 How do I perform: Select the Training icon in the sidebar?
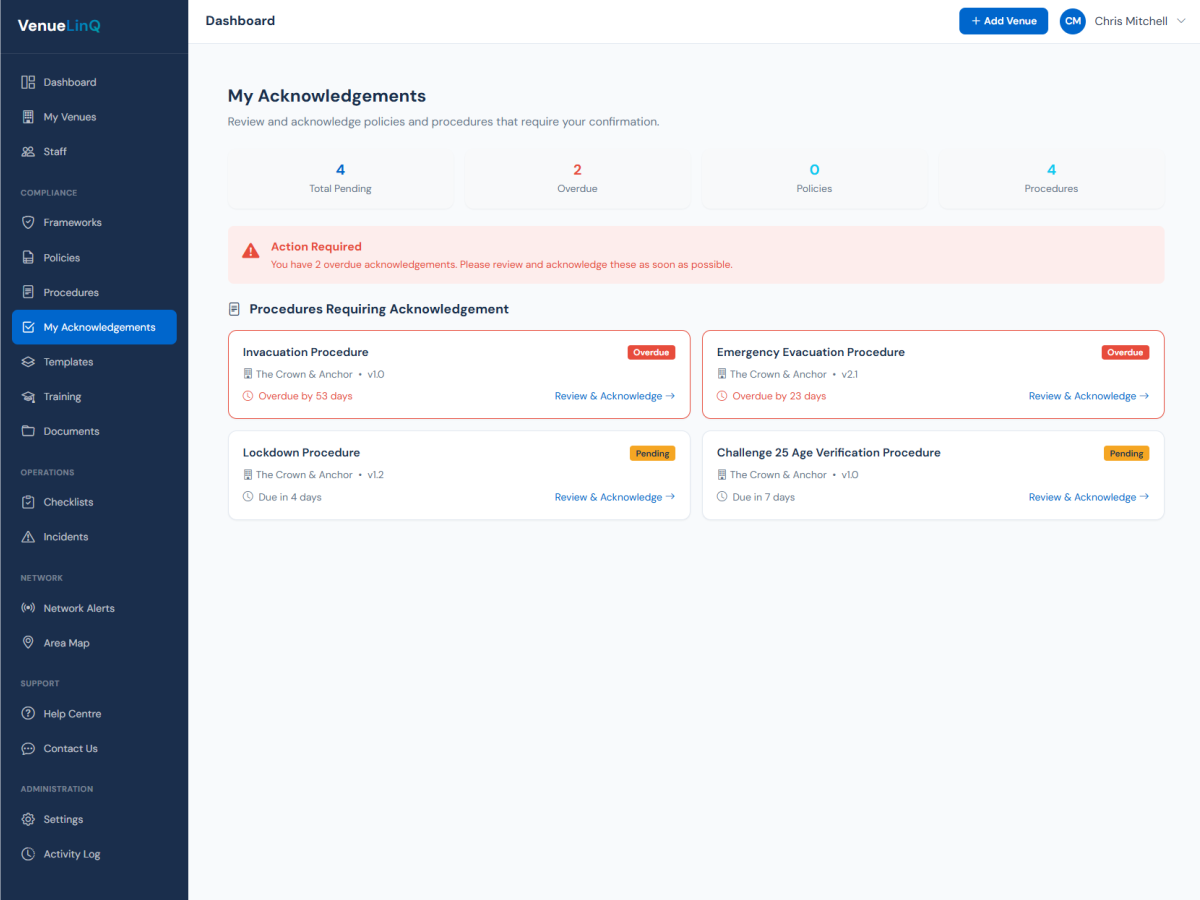pyautogui.click(x=28, y=396)
